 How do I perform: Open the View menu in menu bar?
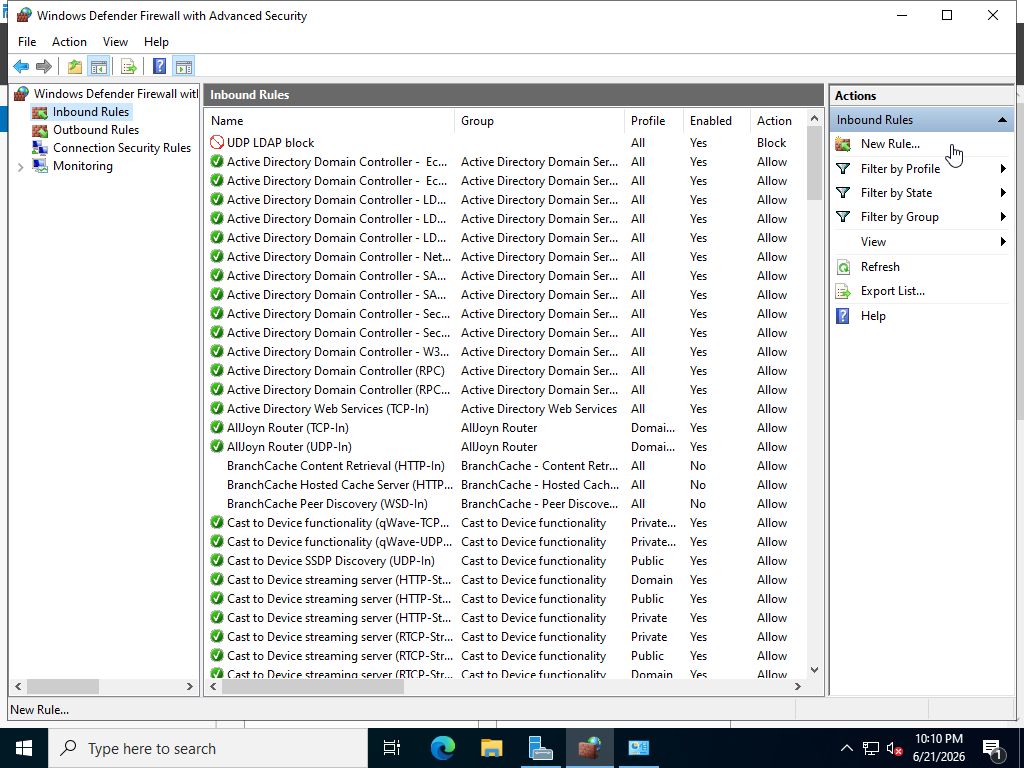(x=115, y=42)
